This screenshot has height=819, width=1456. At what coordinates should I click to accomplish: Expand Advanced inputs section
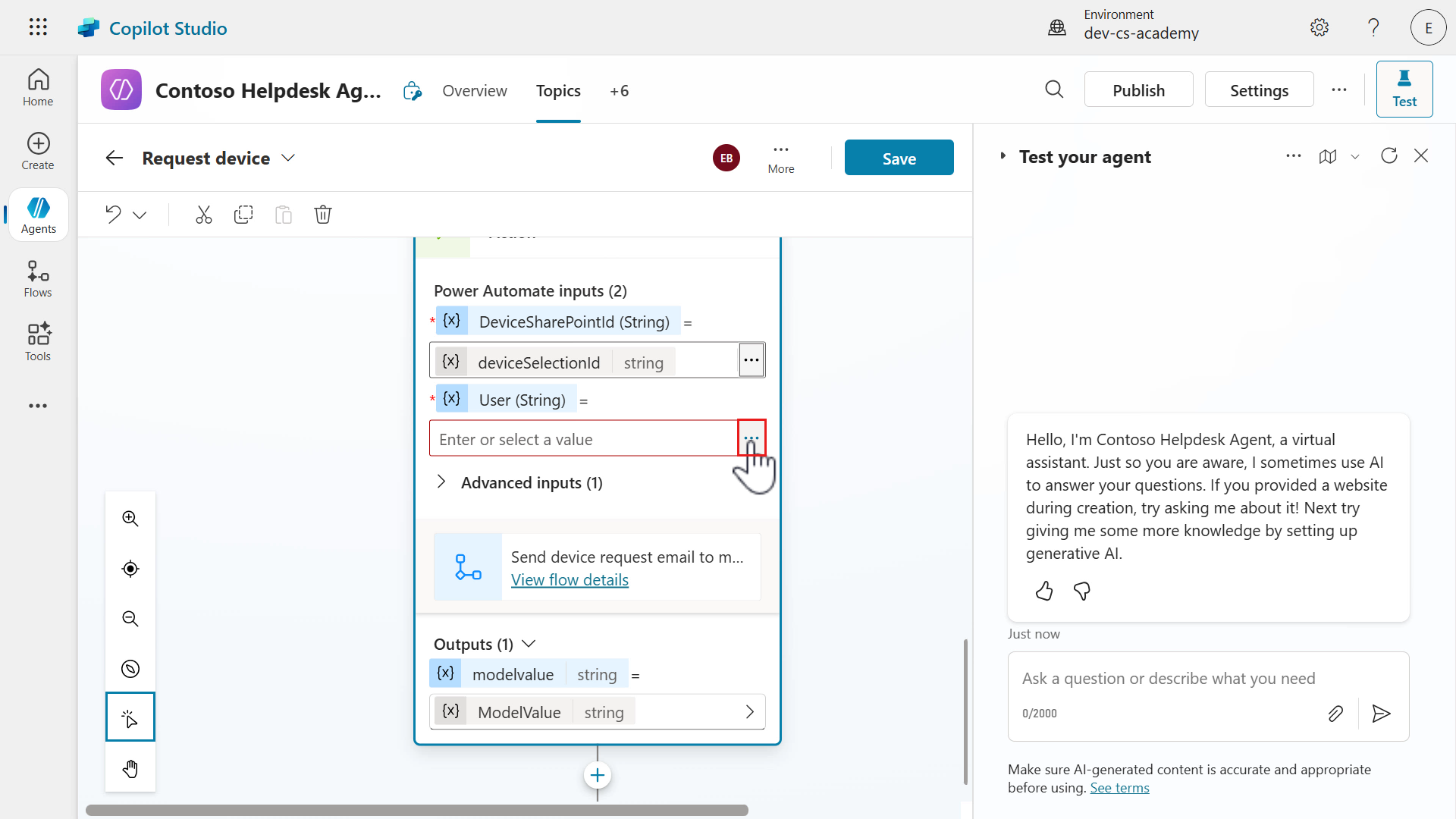point(441,482)
